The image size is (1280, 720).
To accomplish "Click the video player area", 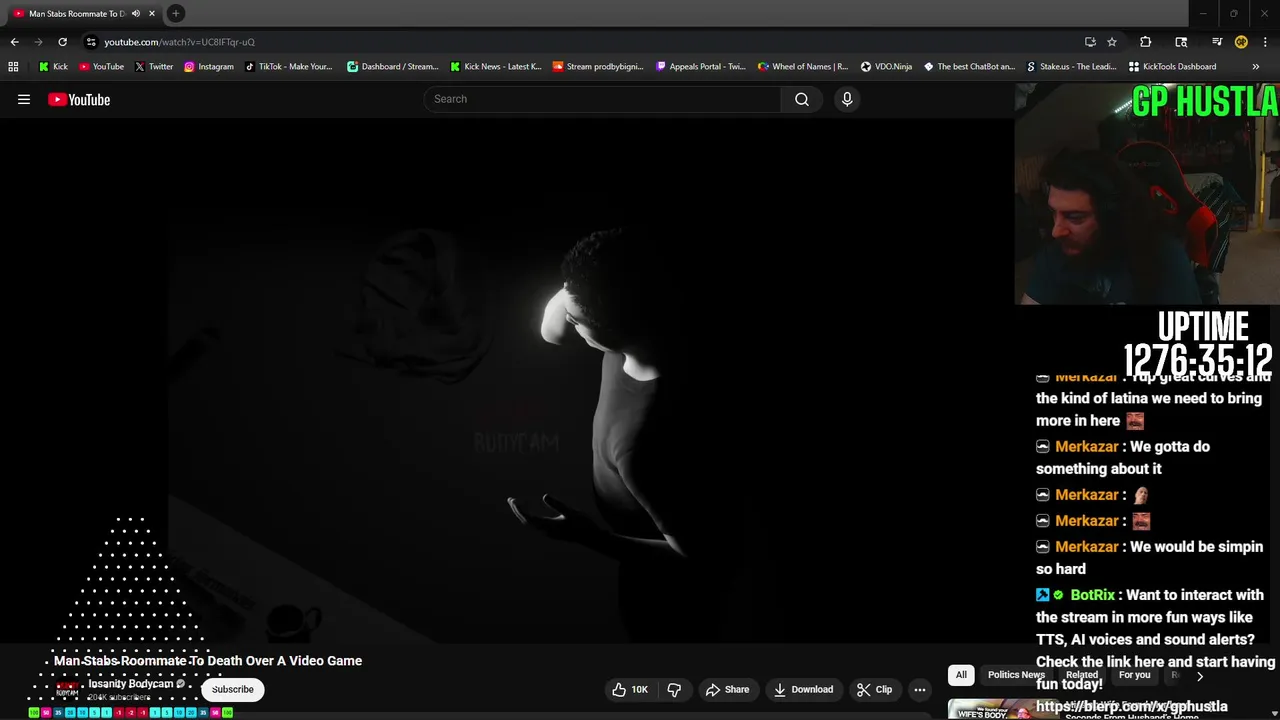I will [x=506, y=381].
